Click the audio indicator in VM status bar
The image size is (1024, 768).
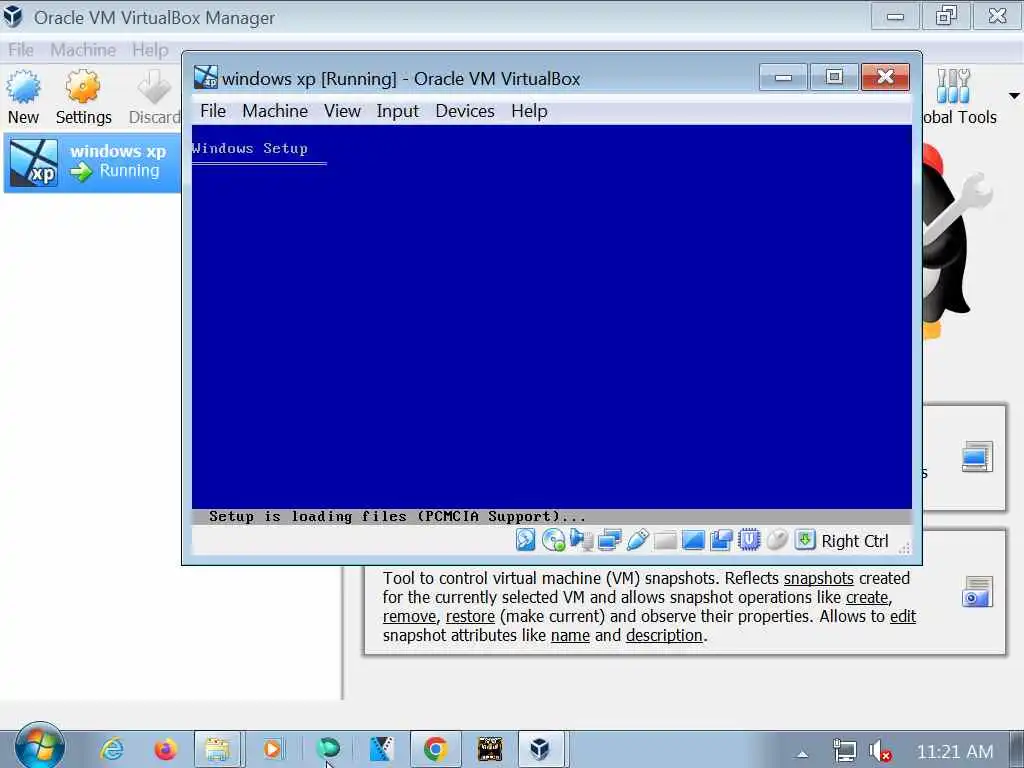[581, 541]
